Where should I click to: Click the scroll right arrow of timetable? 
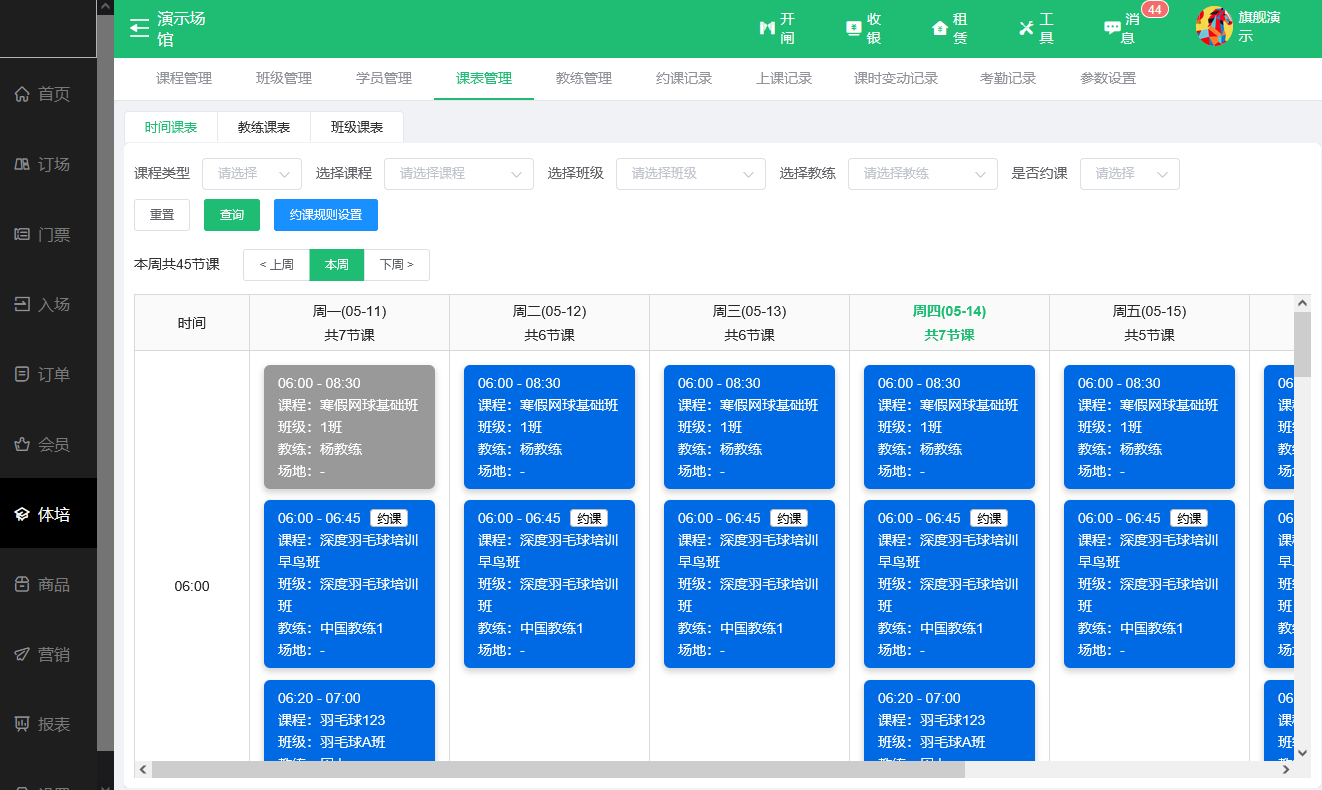(x=1286, y=769)
